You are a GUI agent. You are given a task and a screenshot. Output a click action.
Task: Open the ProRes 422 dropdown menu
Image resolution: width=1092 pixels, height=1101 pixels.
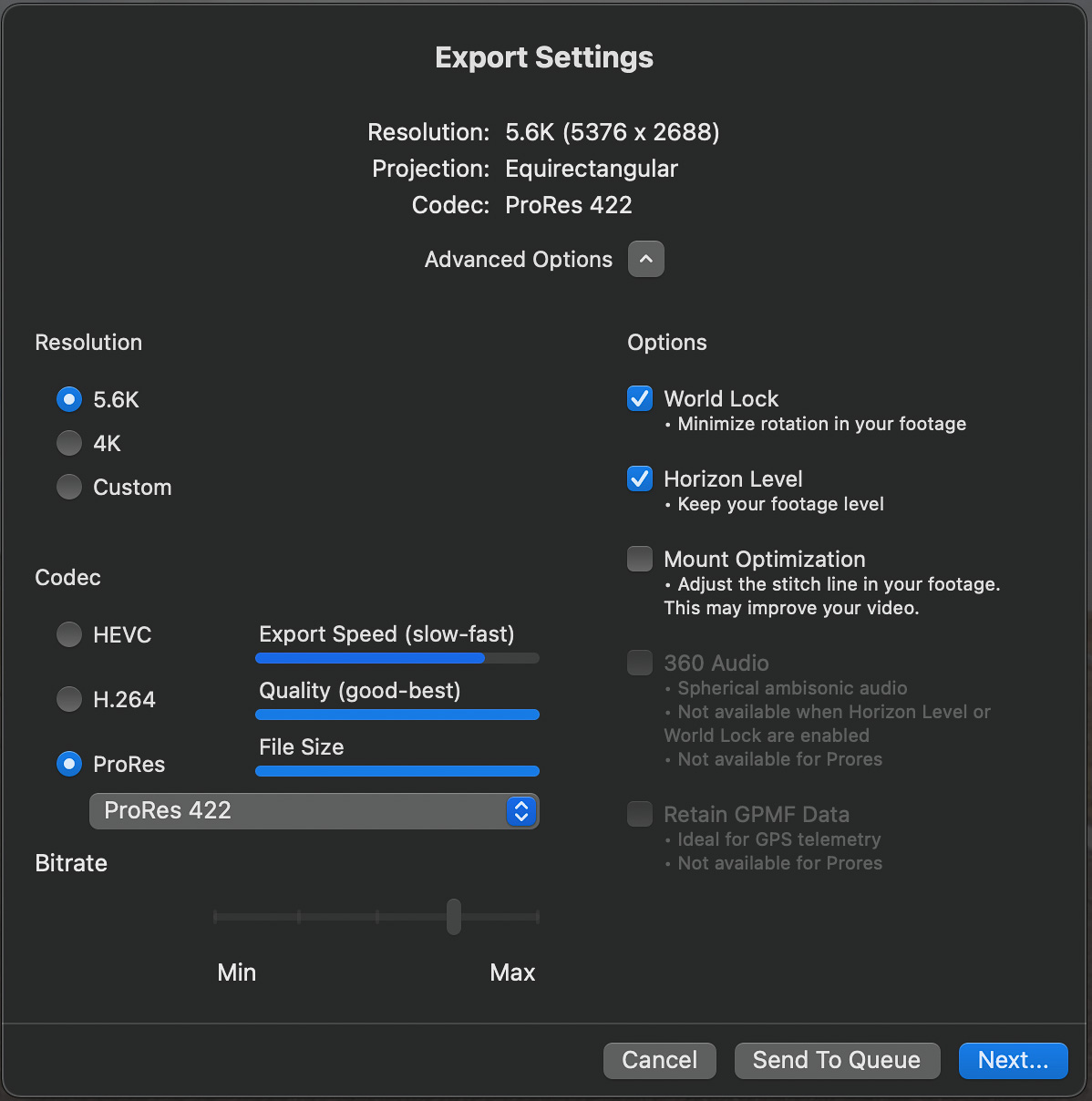tap(301, 810)
